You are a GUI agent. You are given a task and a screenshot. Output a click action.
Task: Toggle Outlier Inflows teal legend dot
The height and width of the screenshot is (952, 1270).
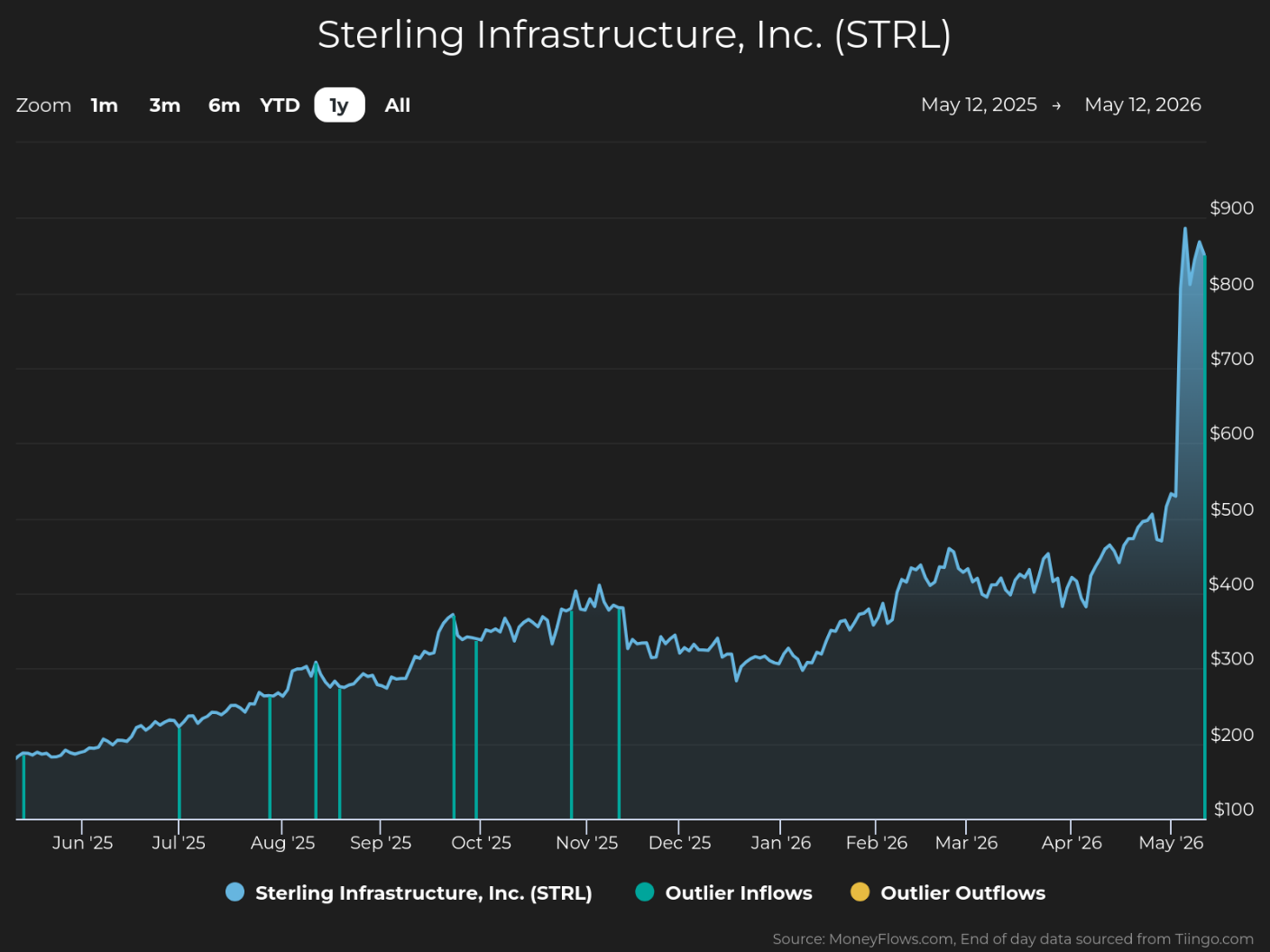(645, 892)
